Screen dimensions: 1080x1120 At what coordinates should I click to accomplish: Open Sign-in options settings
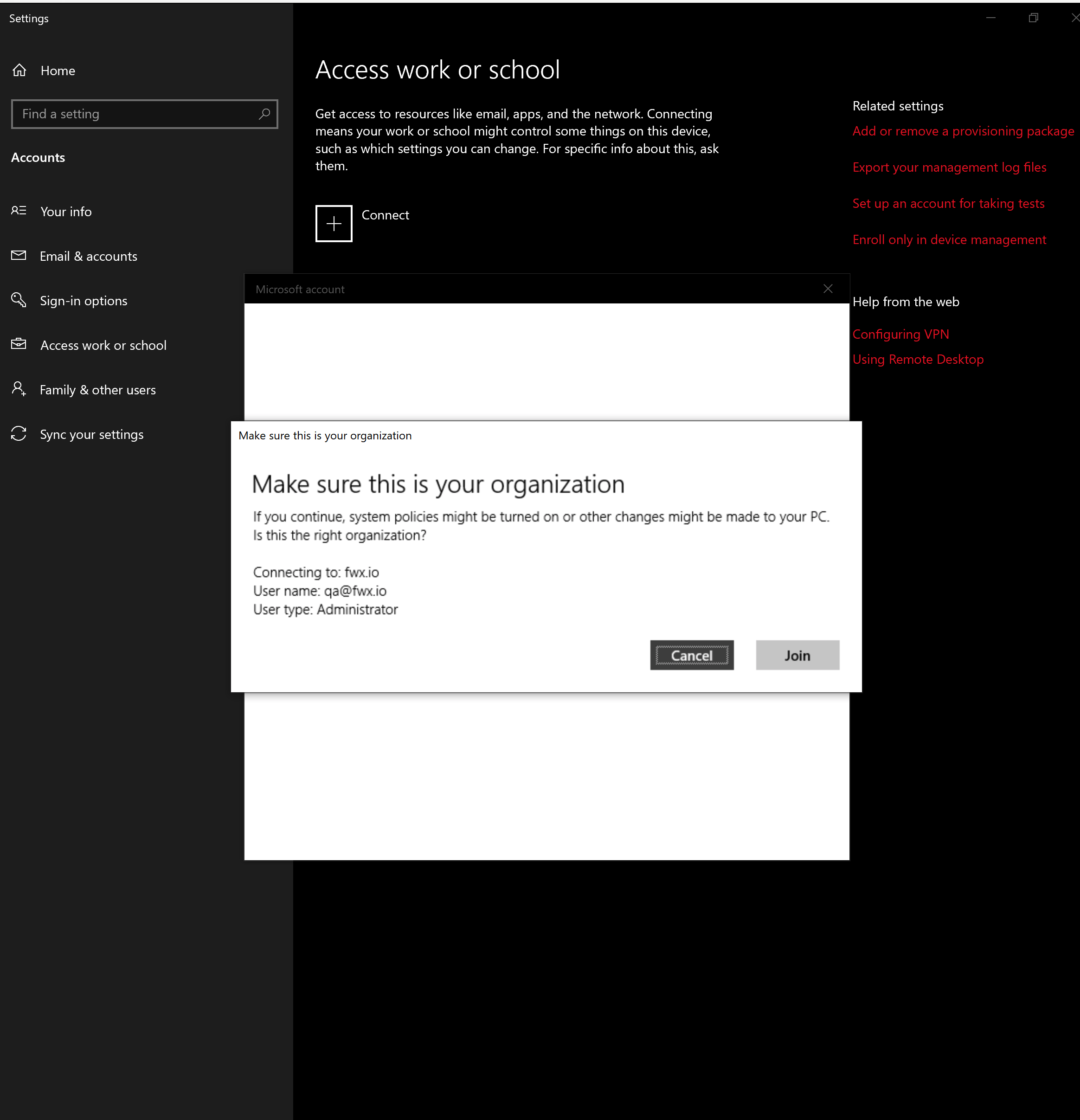coord(84,301)
